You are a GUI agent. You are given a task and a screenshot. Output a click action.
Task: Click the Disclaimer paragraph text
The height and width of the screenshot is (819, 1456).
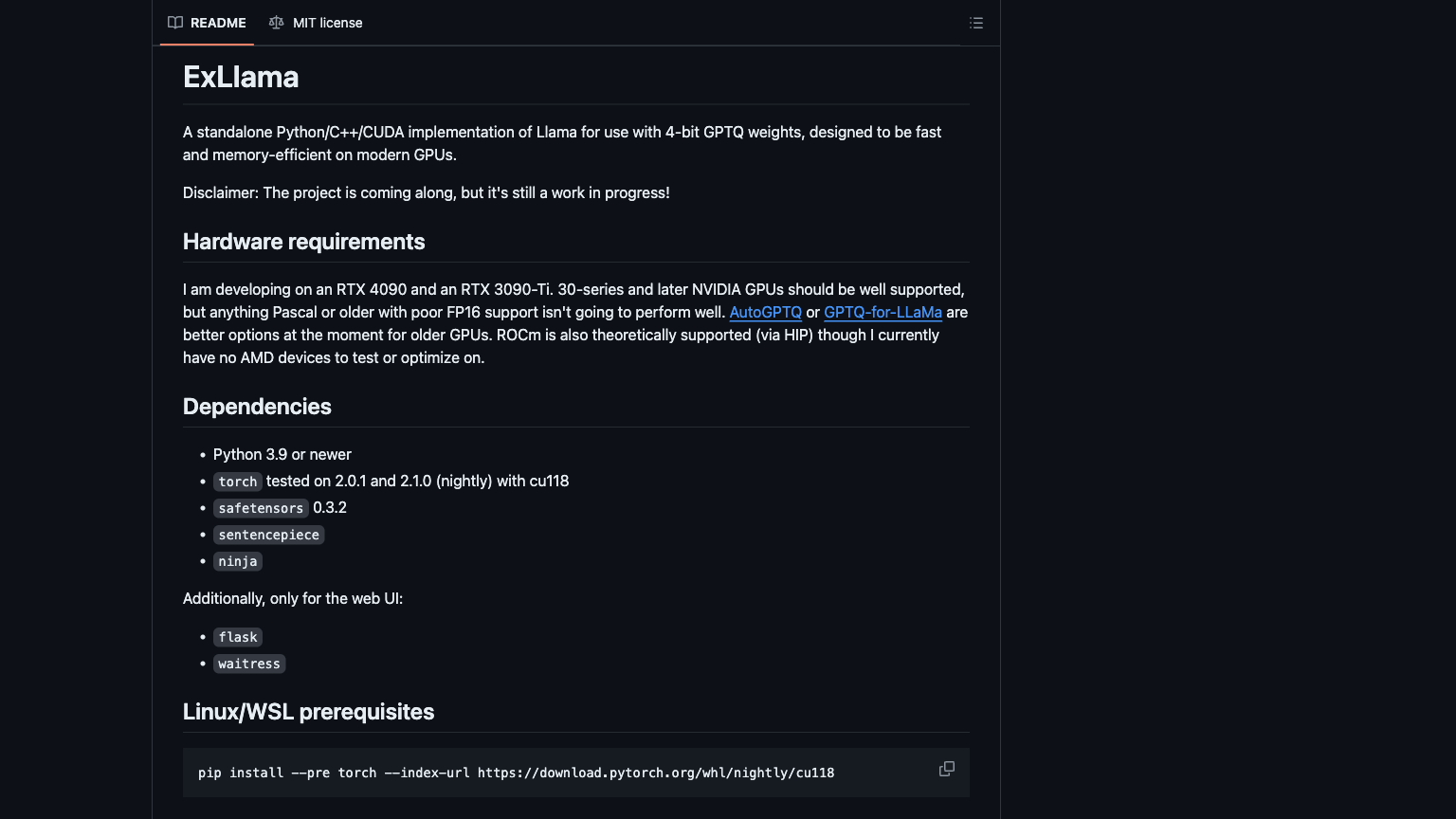(426, 192)
